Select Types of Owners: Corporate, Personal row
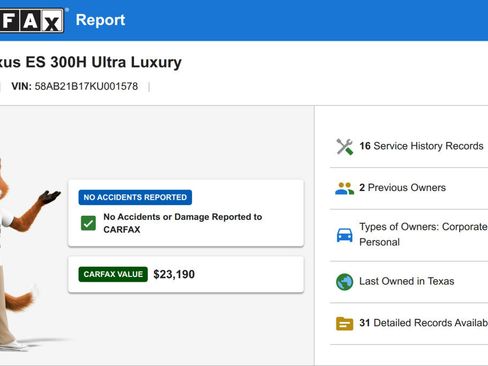This screenshot has width=488, height=366. click(x=409, y=235)
